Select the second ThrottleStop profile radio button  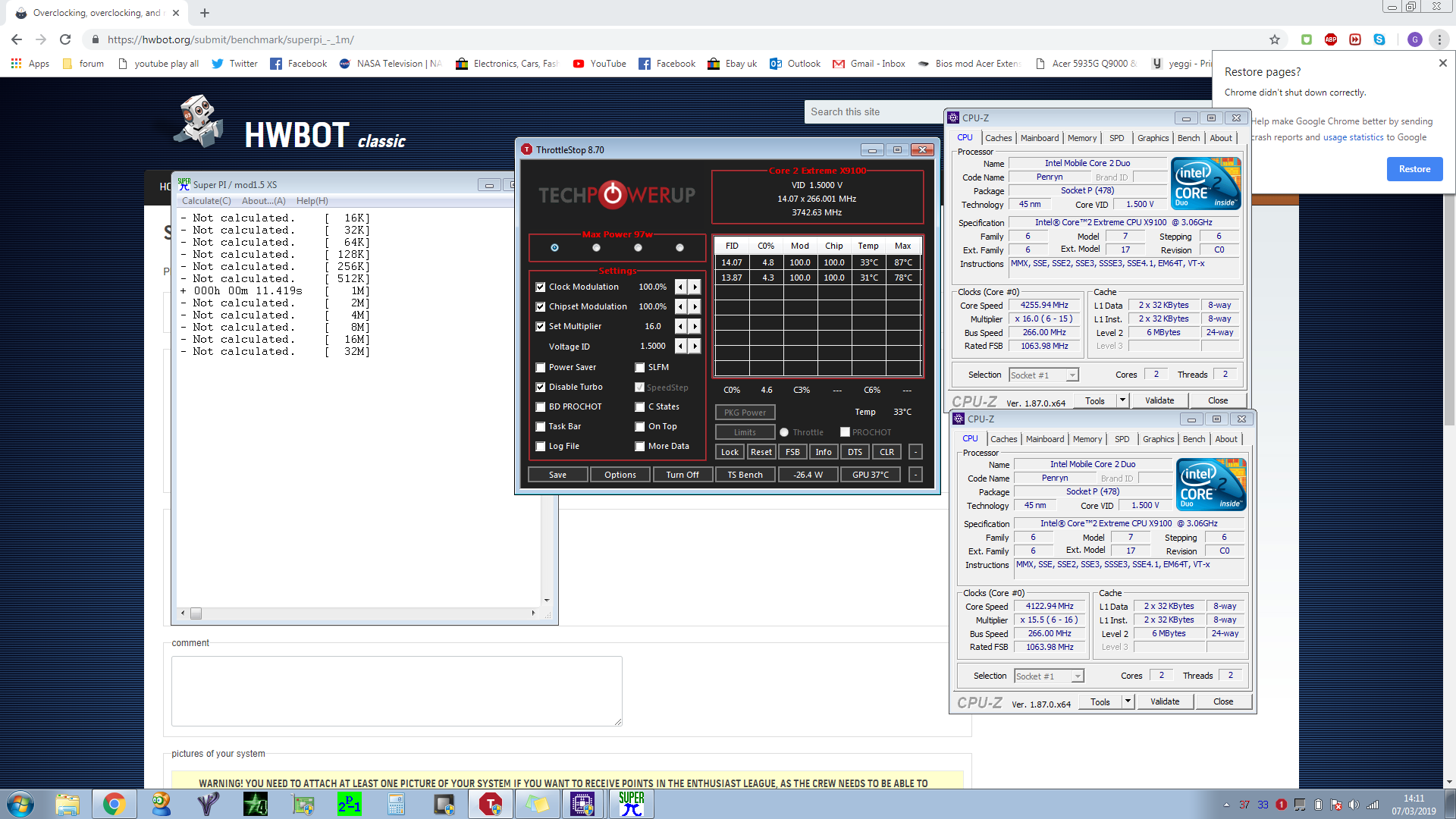pos(596,247)
